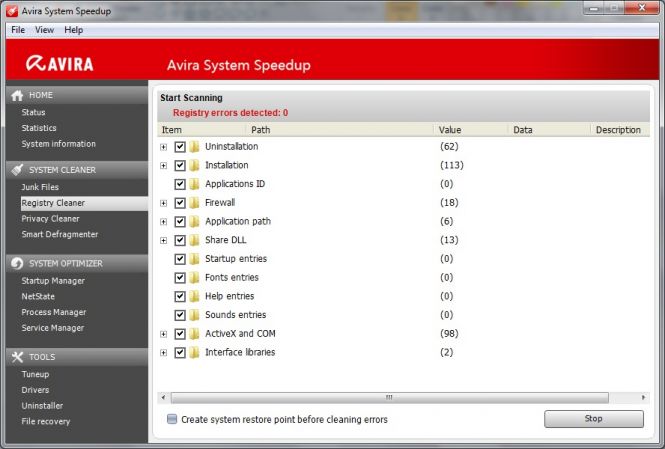
Task: Sort by the Value column header
Action: [x=470, y=130]
